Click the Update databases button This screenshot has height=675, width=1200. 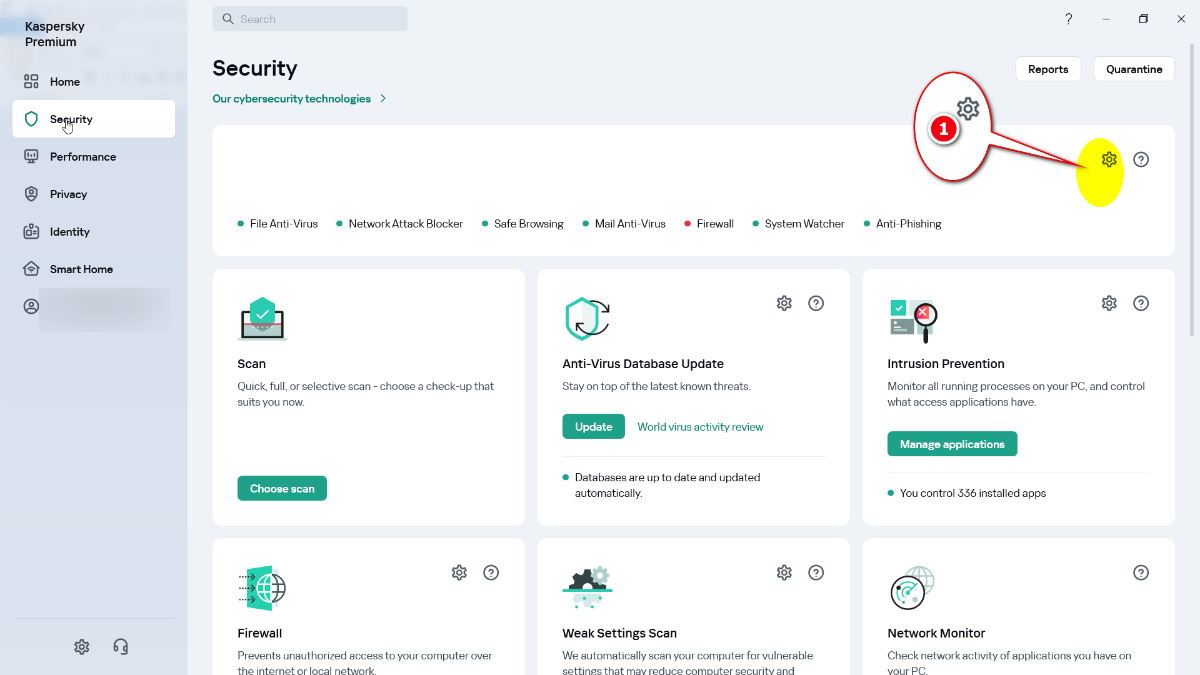tap(593, 427)
